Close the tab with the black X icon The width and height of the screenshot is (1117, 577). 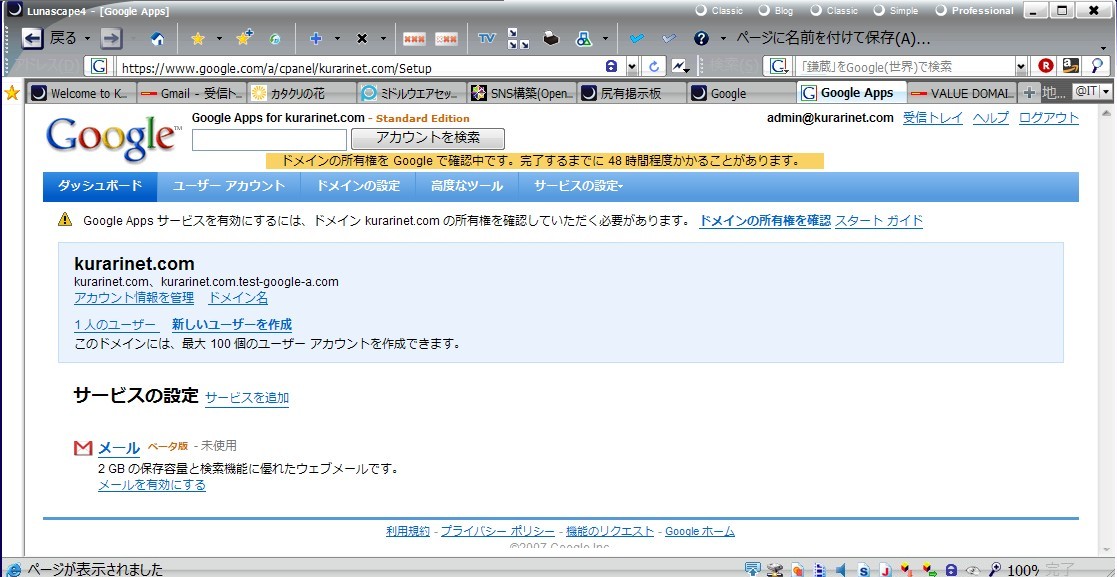[x=362, y=39]
